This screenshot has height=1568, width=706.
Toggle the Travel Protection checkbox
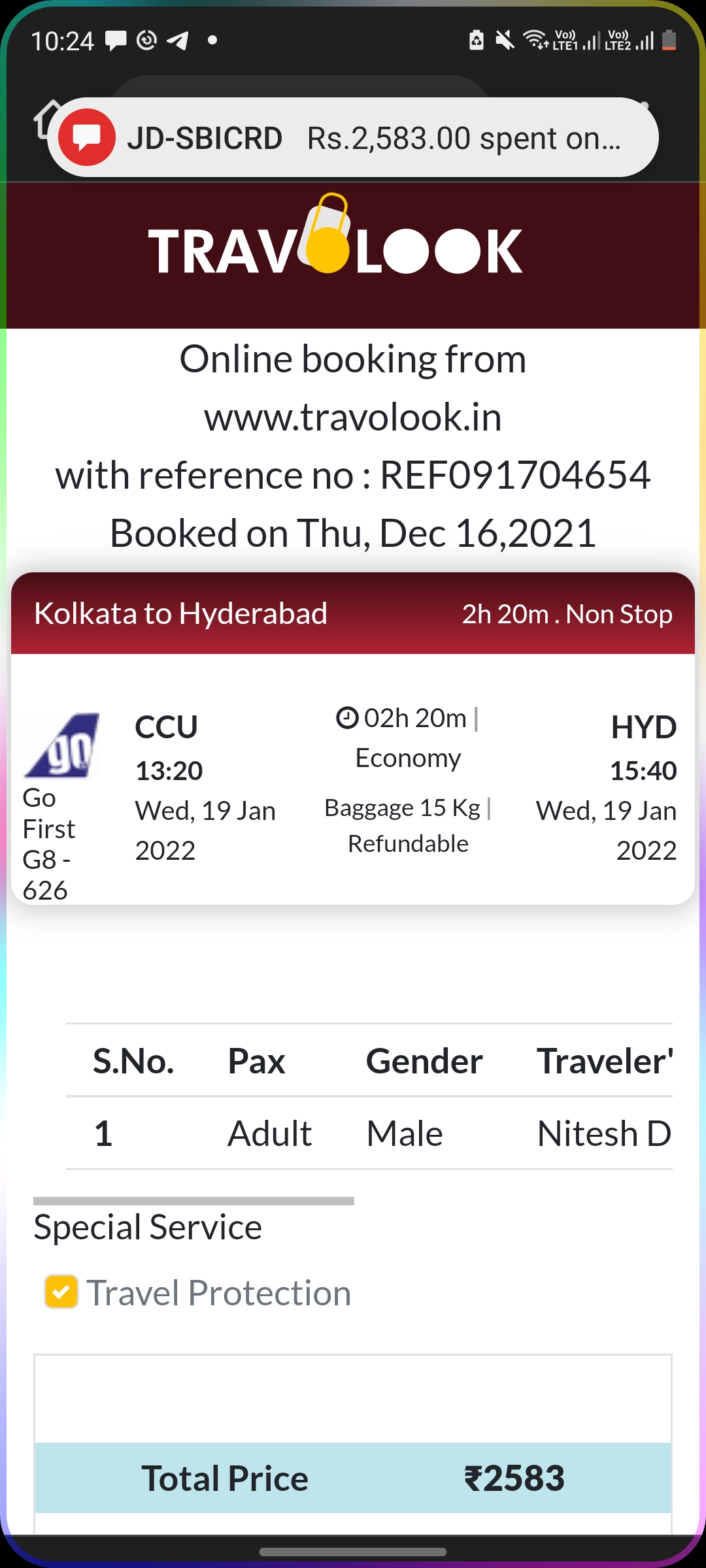[x=61, y=1292]
